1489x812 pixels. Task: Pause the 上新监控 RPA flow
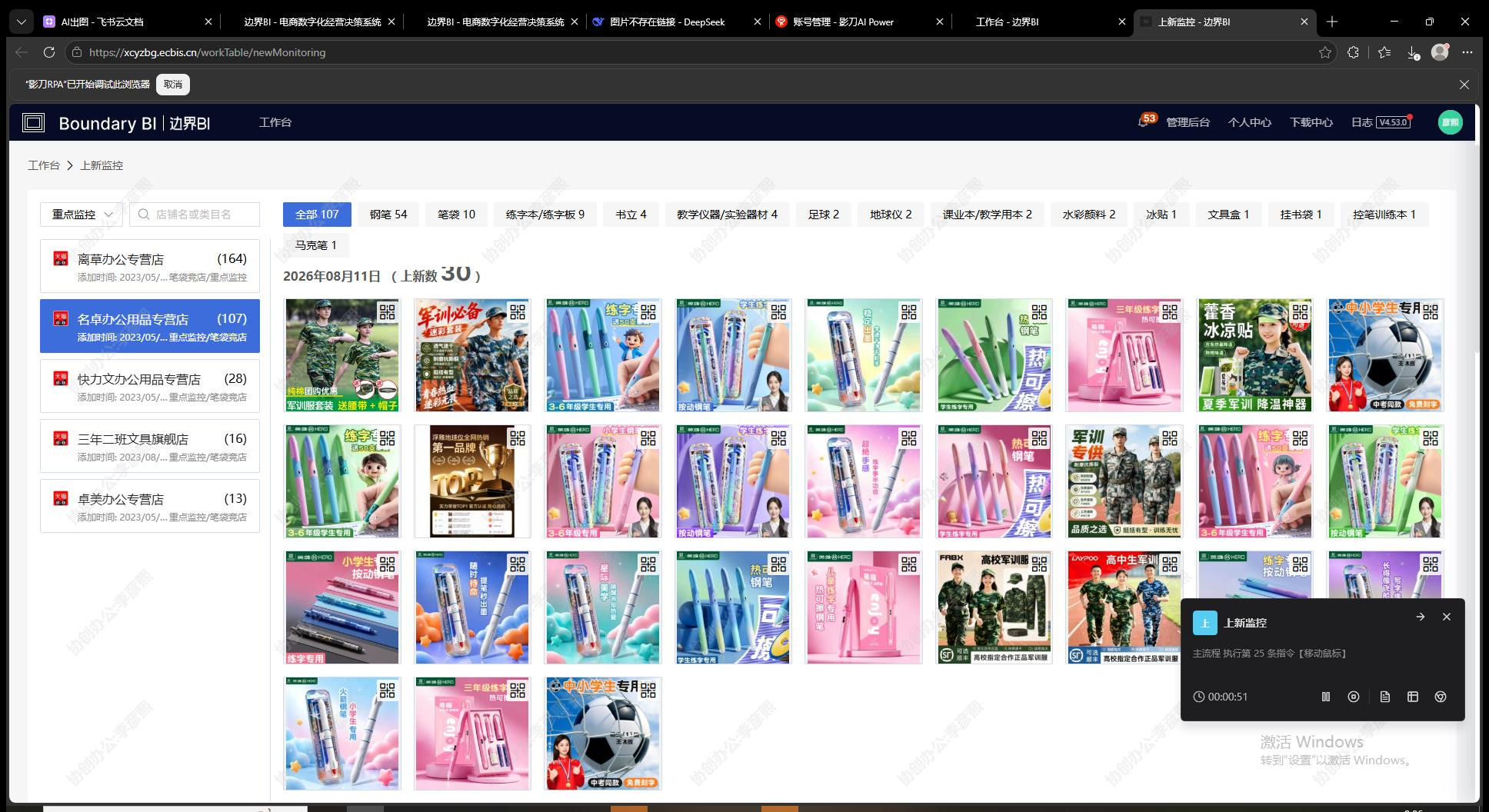pos(1326,697)
